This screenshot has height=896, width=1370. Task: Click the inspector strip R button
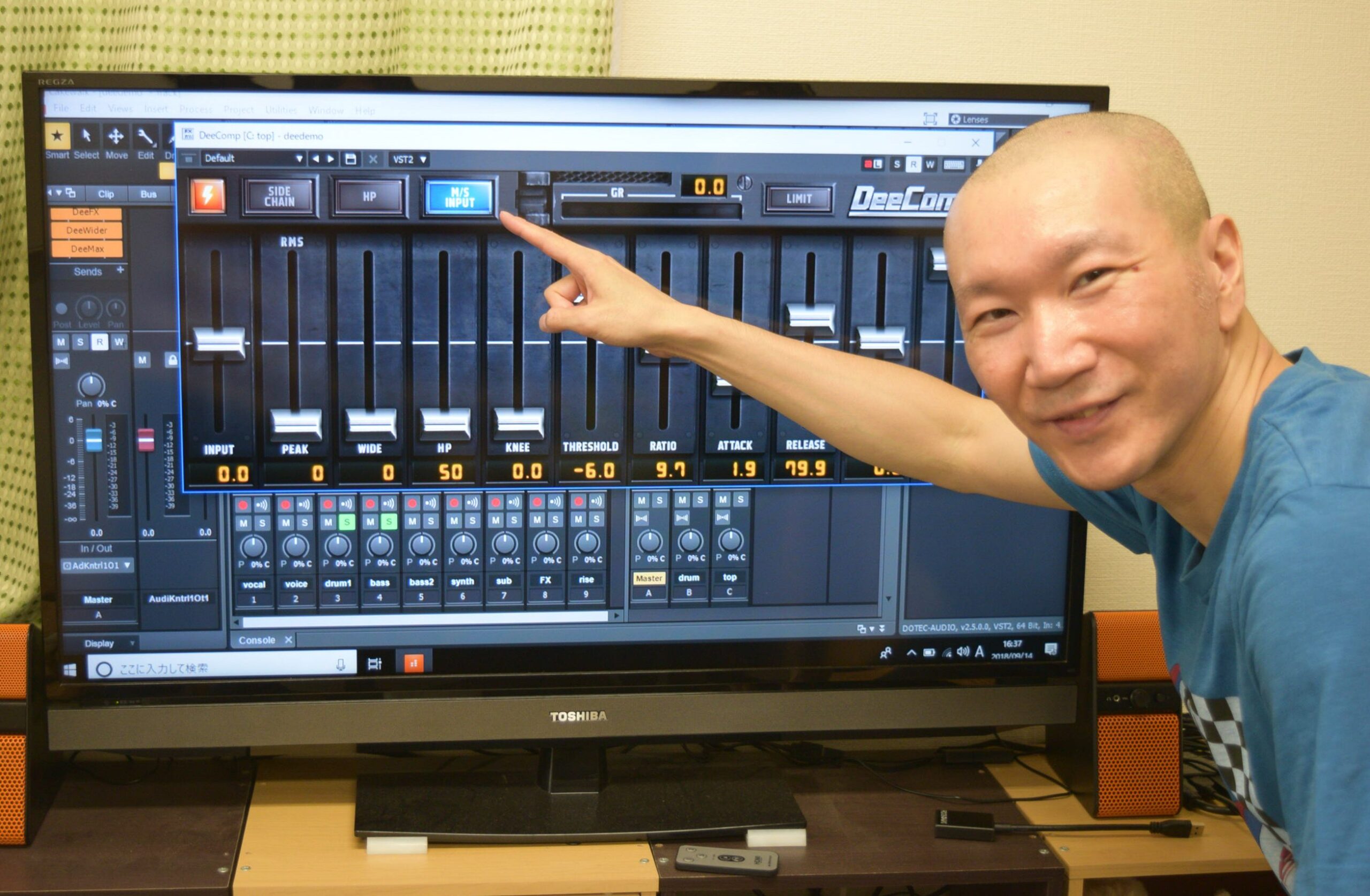pyautogui.click(x=99, y=342)
